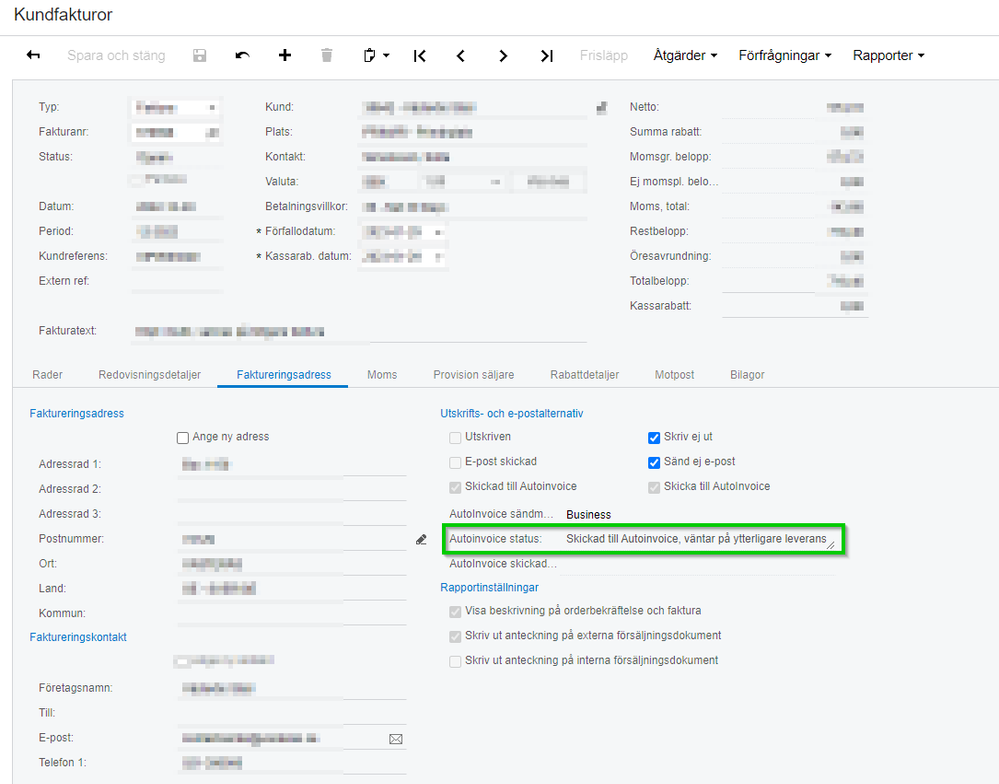
Task: Open the Provision säljare tab
Action: click(473, 374)
